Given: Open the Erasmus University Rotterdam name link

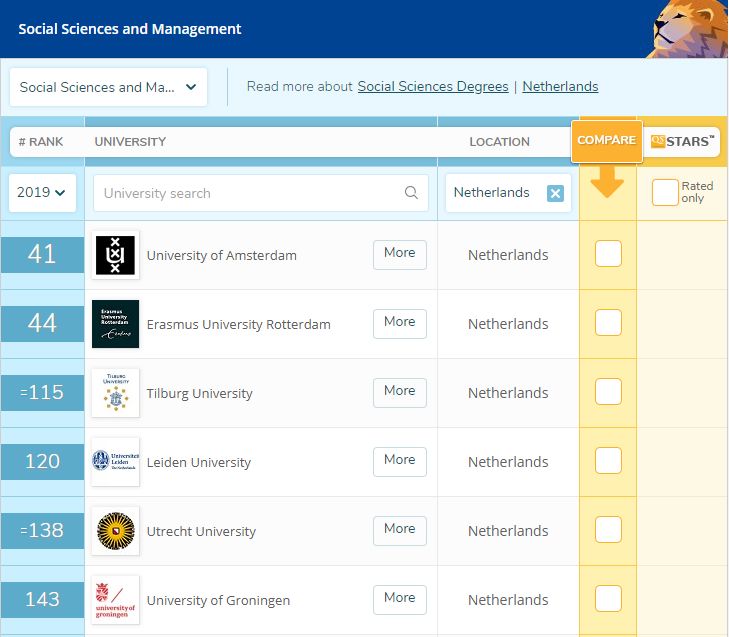Looking at the screenshot, I should pyautogui.click(x=239, y=324).
